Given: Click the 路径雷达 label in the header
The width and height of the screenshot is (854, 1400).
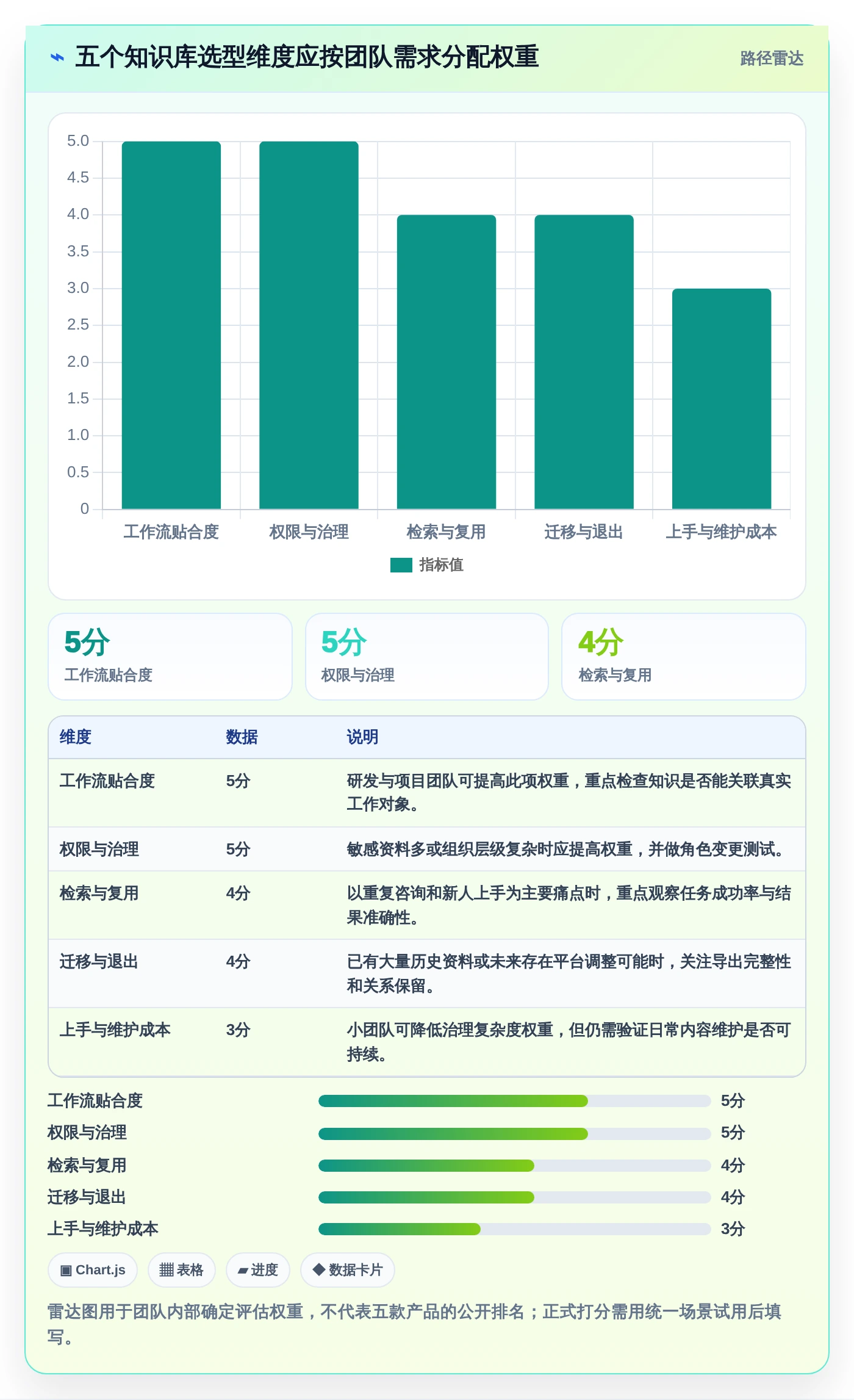Looking at the screenshot, I should click(772, 59).
